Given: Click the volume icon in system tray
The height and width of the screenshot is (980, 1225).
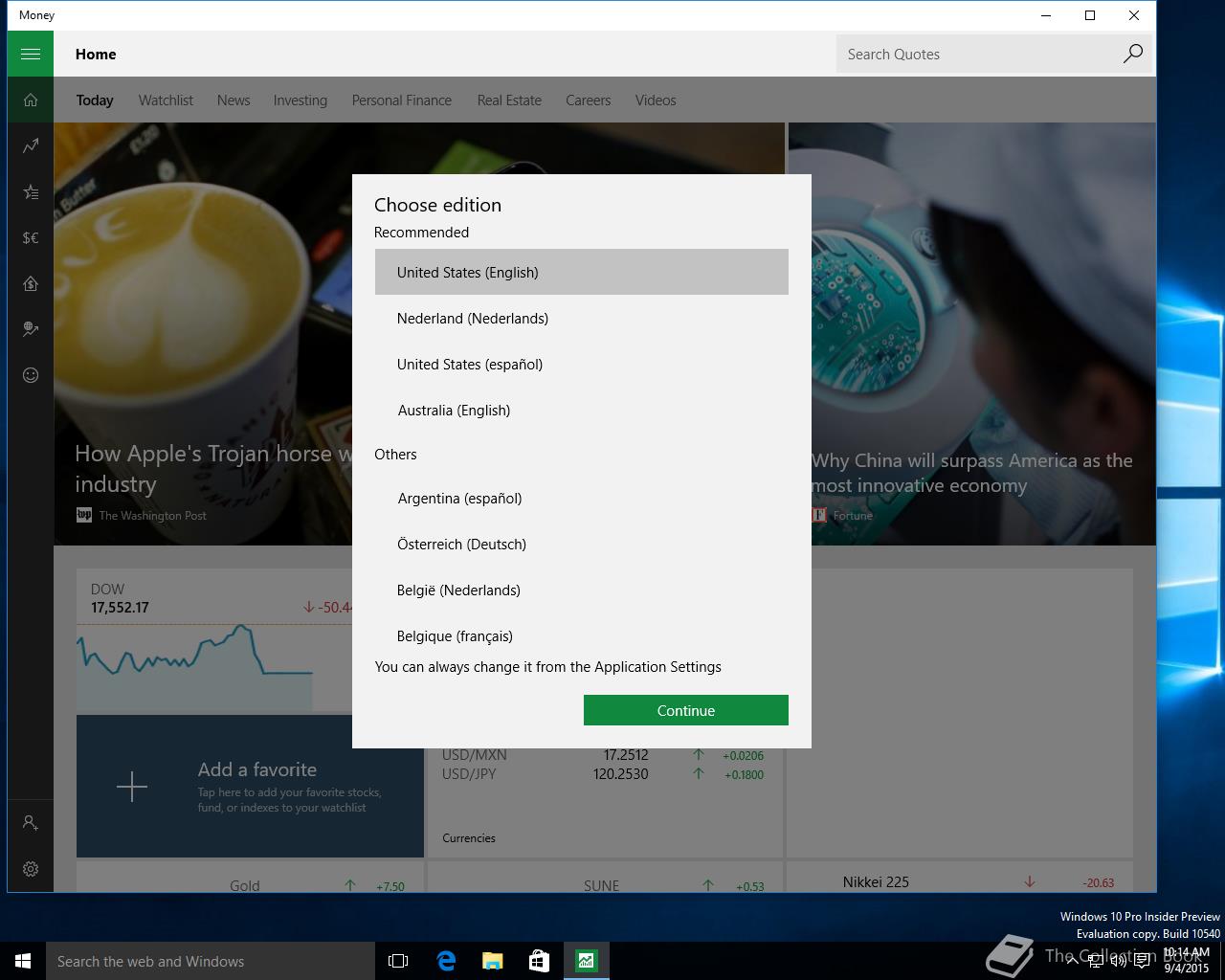Looking at the screenshot, I should tap(1119, 961).
